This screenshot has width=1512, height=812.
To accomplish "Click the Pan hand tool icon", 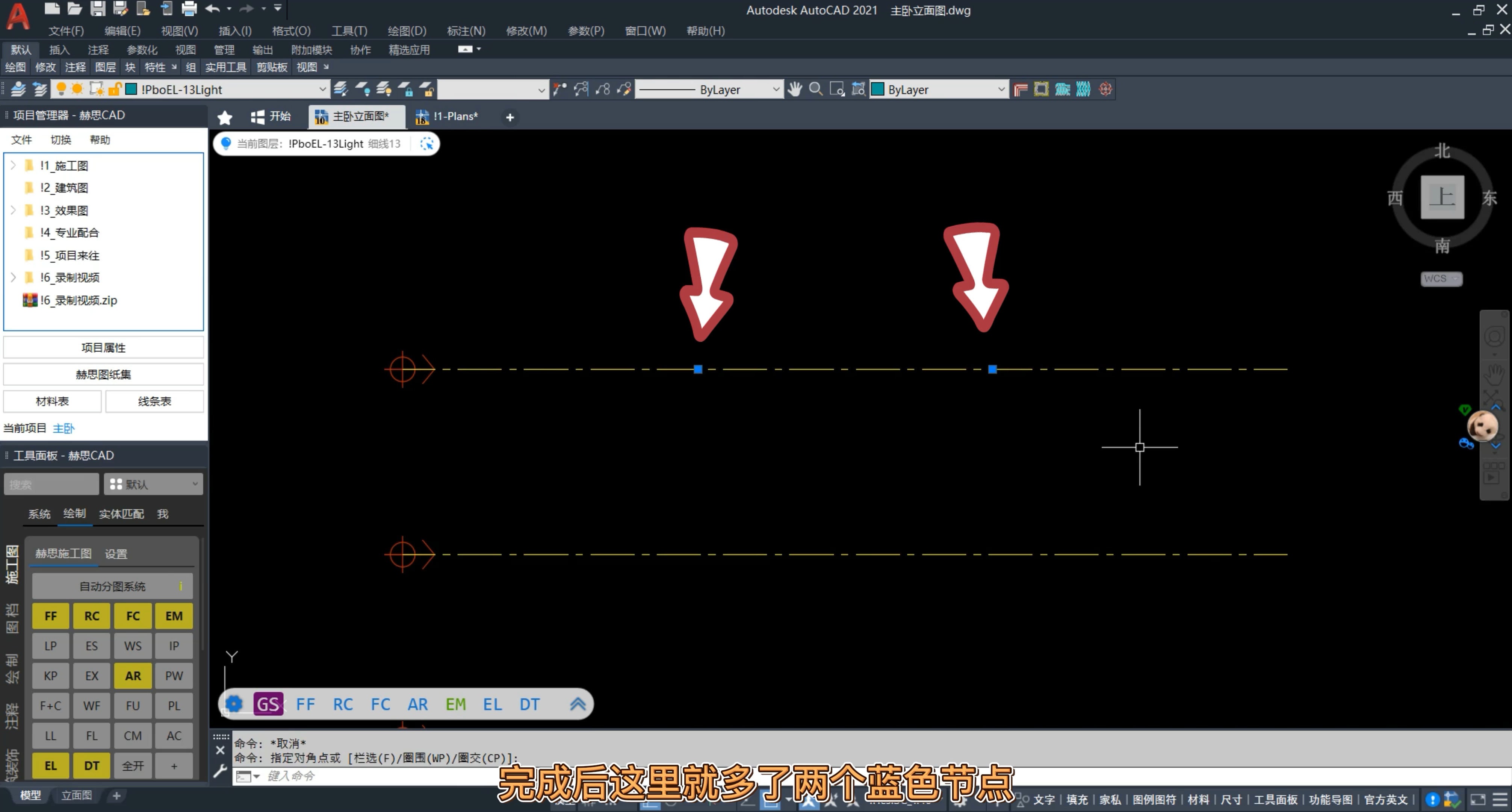I will click(x=795, y=89).
